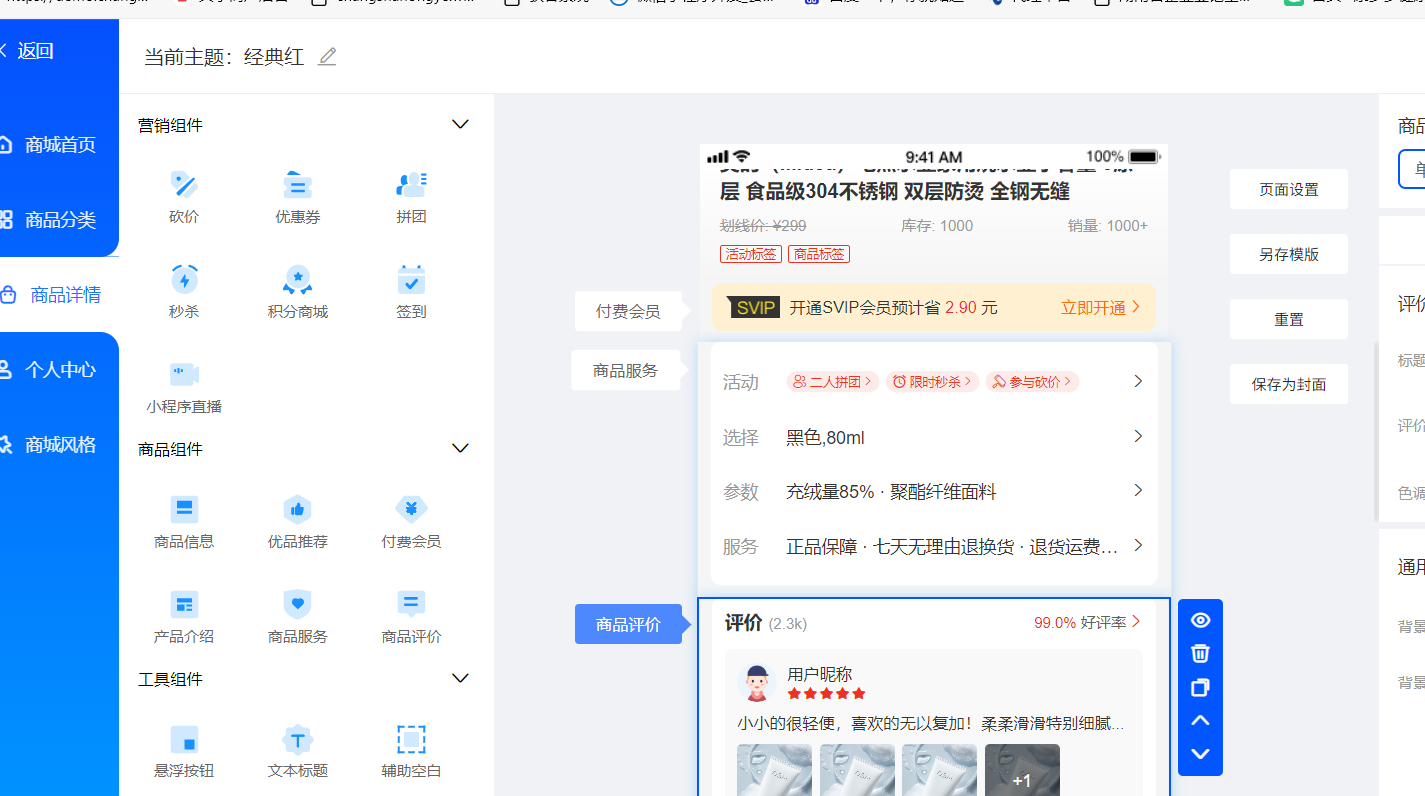Select the 积分商城 points mall icon
The width and height of the screenshot is (1425, 796).
298,279
